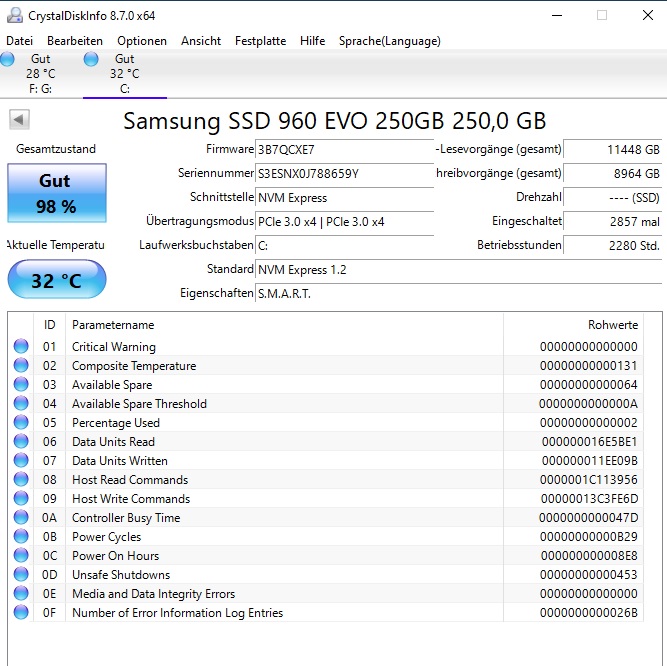Click the Gut 98 % health status button
This screenshot has height=666, width=667.
57,193
